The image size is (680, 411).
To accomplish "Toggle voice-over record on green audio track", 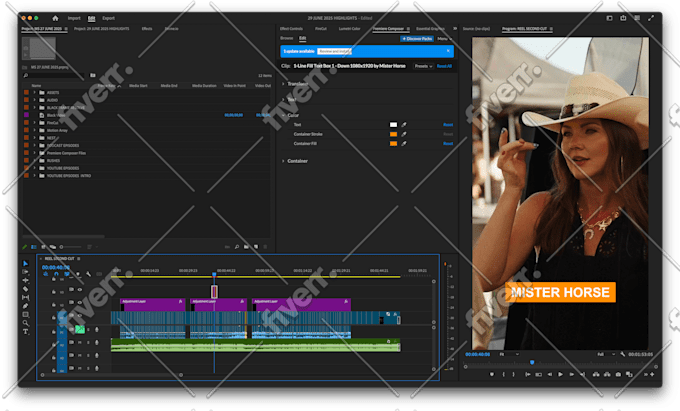I will (96, 342).
